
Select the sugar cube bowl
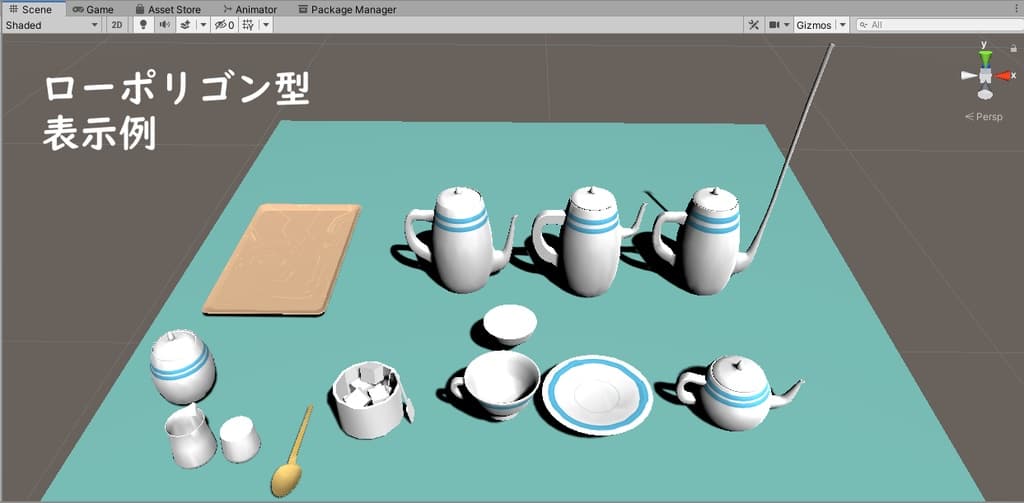(x=367, y=400)
